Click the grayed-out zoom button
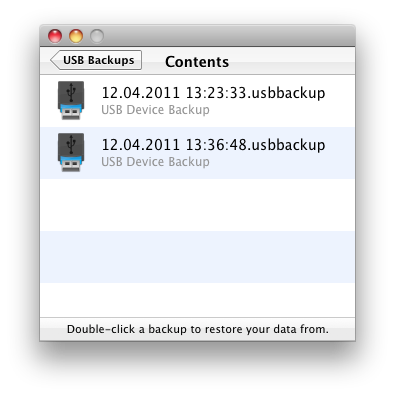Screen dimensions: 395x396 97,36
